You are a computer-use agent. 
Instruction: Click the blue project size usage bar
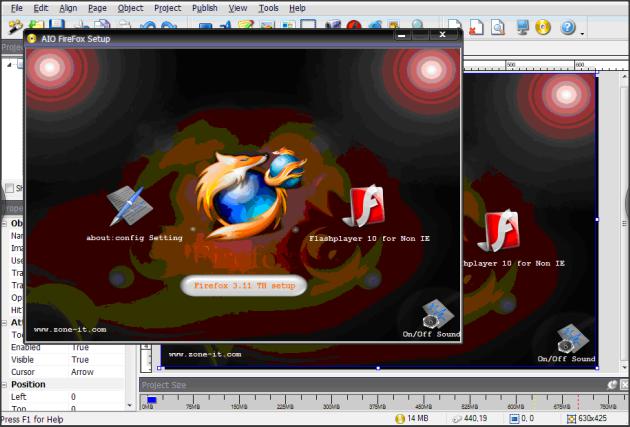(151, 400)
